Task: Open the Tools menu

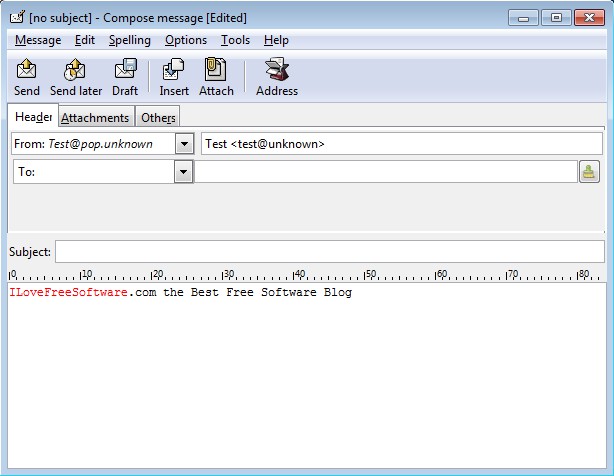Action: 235,40
